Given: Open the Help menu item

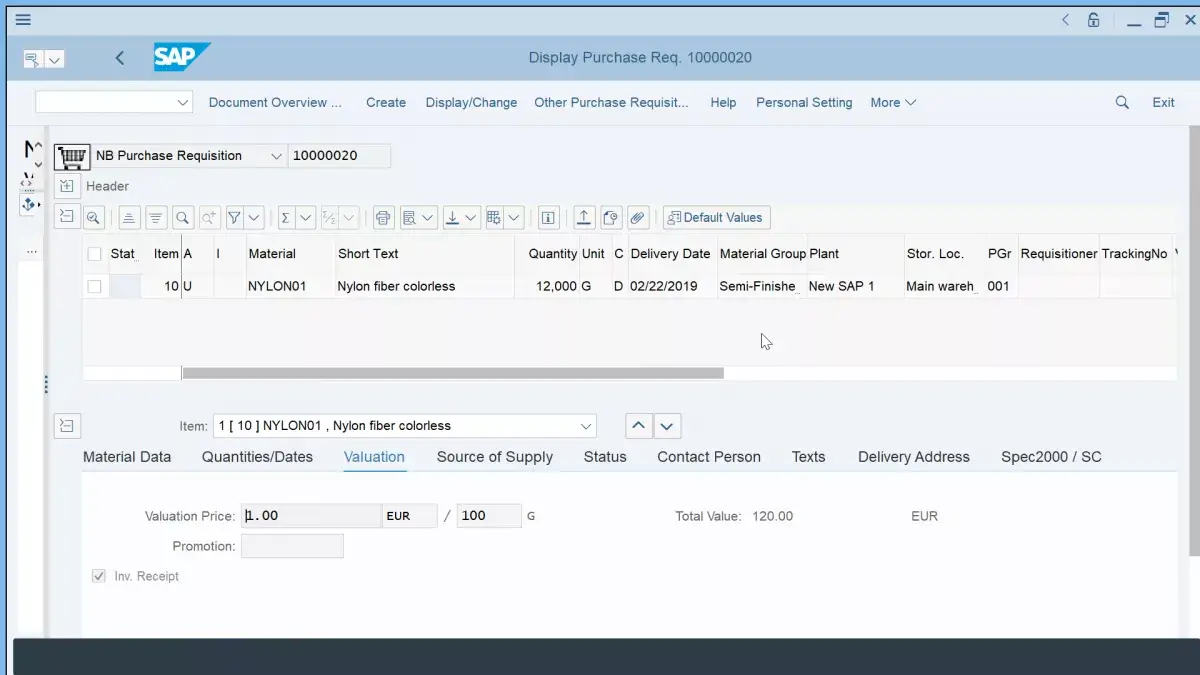Looking at the screenshot, I should pyautogui.click(x=723, y=102).
